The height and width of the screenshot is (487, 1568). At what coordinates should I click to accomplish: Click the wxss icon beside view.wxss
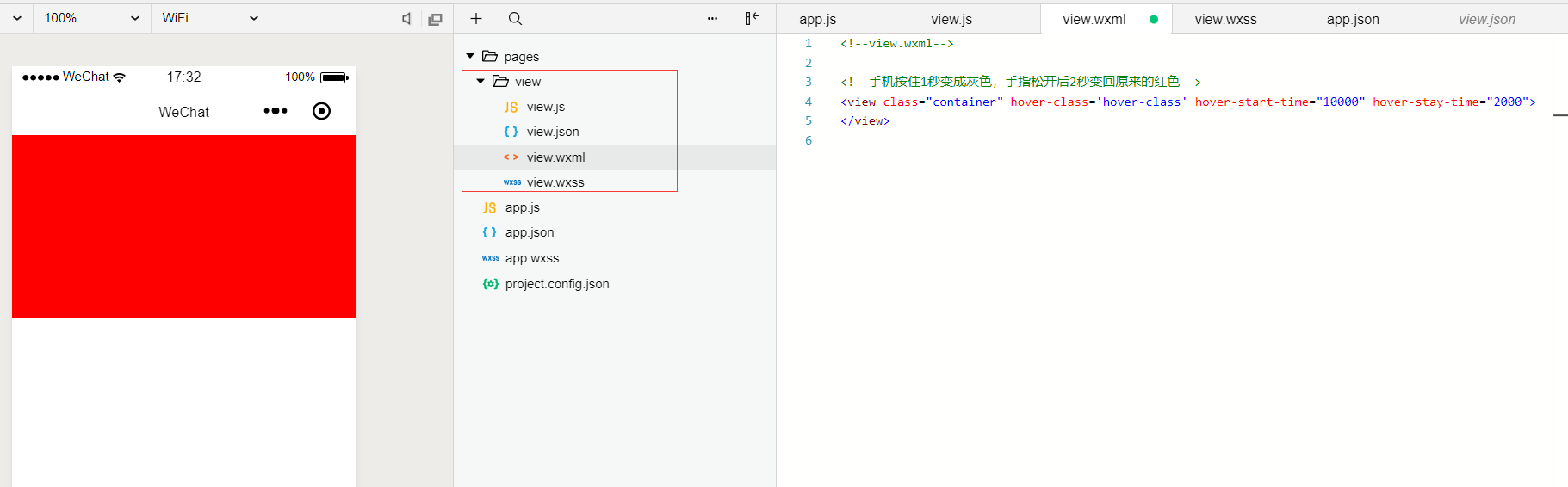pyautogui.click(x=512, y=182)
